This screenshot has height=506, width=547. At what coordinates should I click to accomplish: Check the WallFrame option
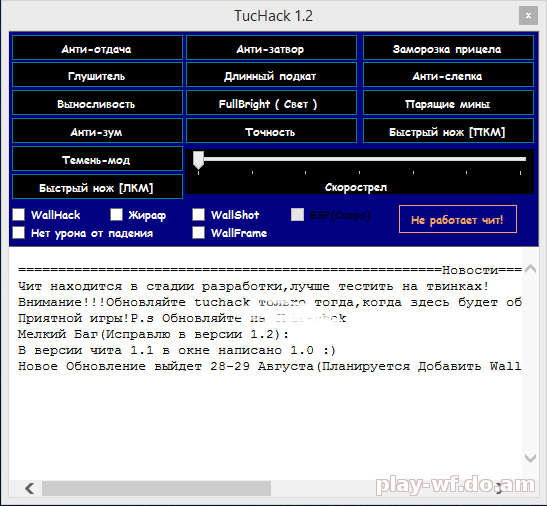tap(198, 232)
